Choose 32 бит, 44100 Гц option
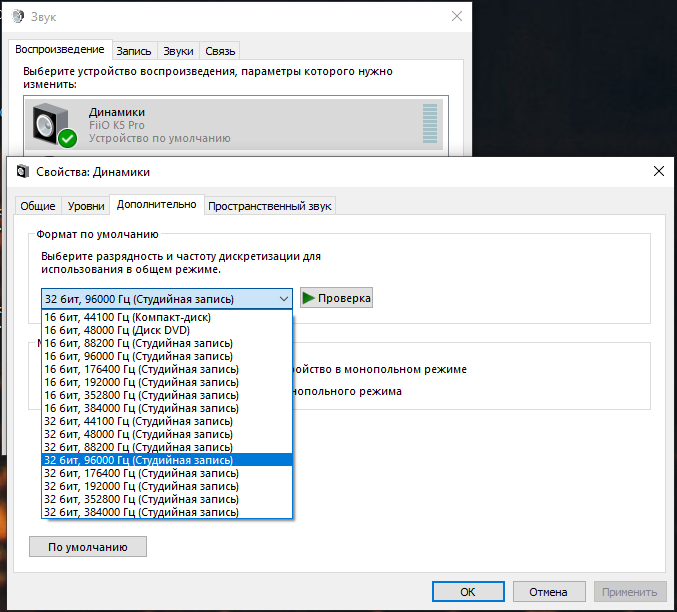Image resolution: width=677 pixels, height=612 pixels. click(x=167, y=421)
